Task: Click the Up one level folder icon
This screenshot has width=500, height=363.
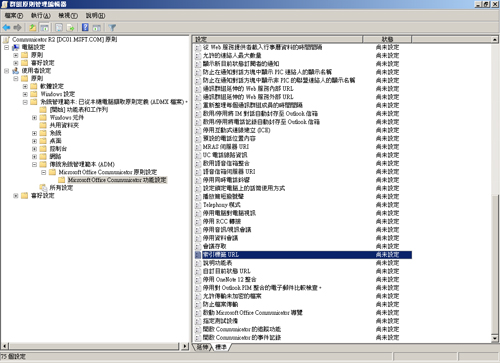Action: tap(32, 27)
